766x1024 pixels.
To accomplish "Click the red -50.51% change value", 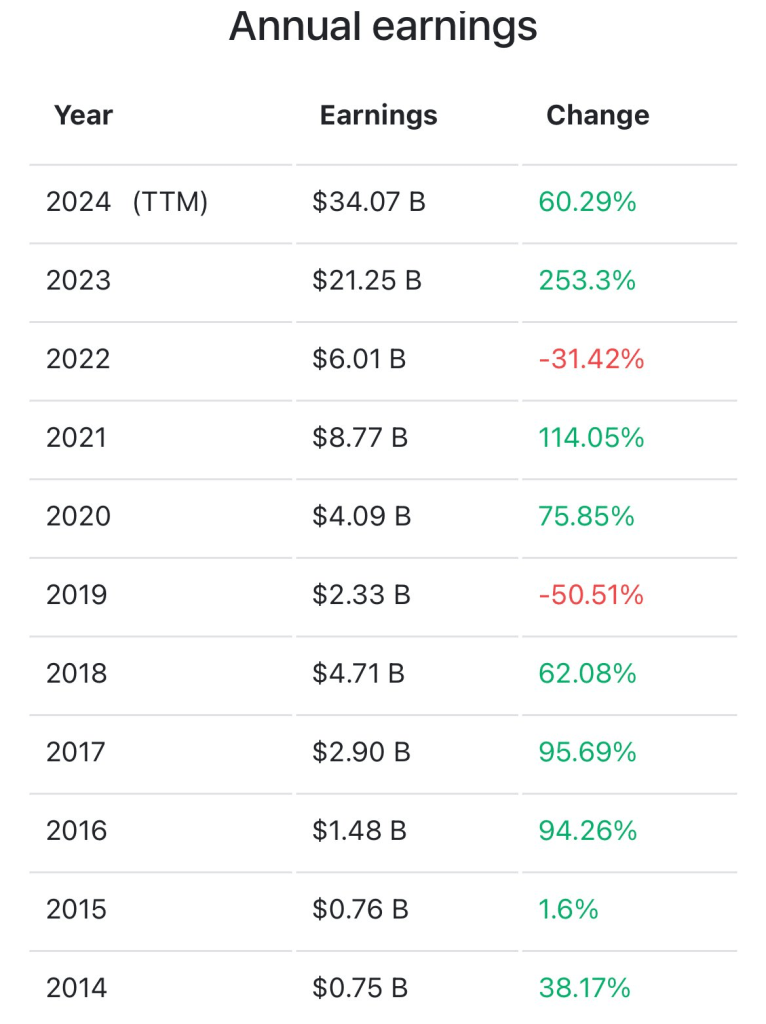I will (591, 595).
